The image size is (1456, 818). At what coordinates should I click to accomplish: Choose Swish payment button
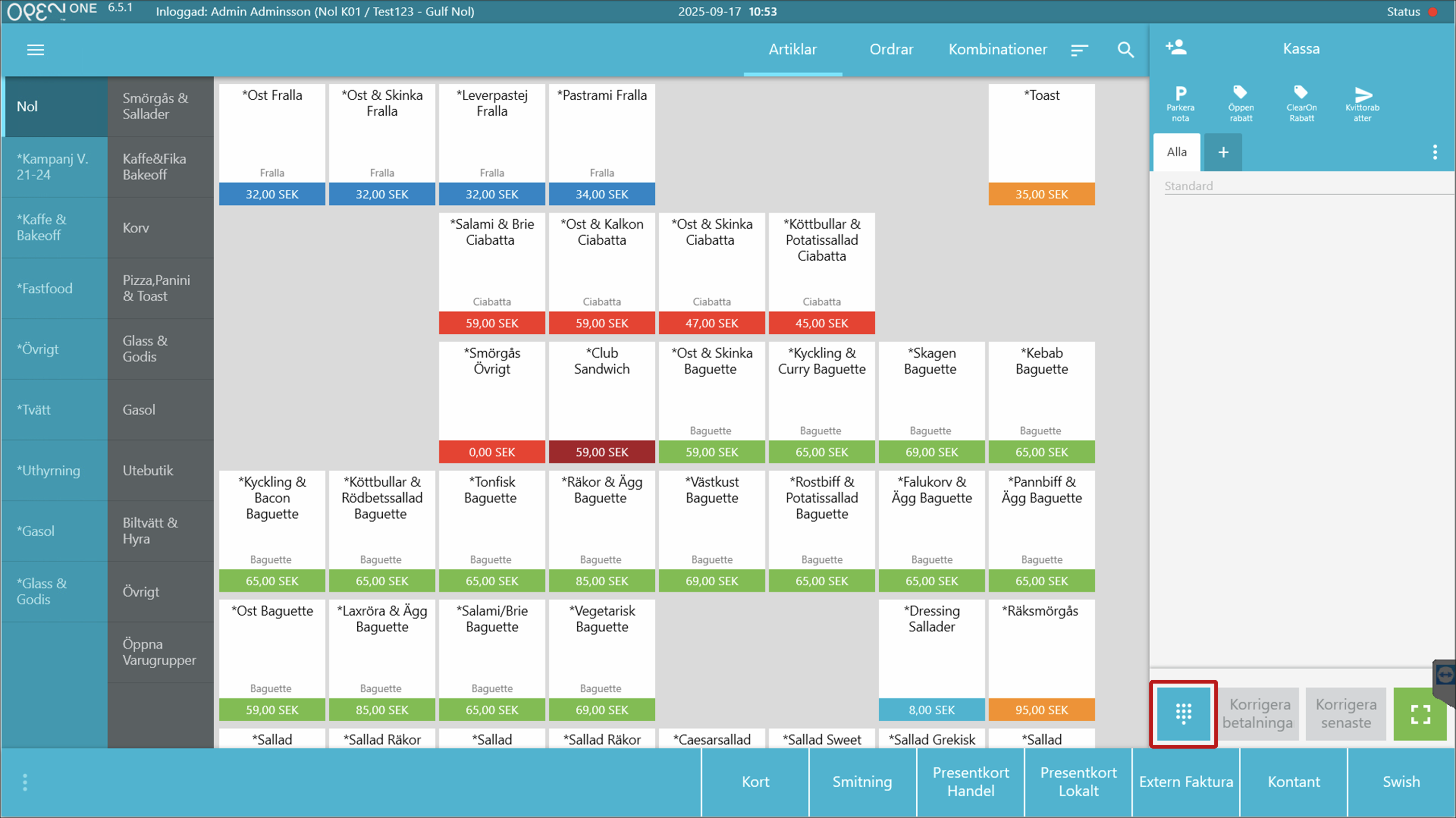pyautogui.click(x=1401, y=782)
